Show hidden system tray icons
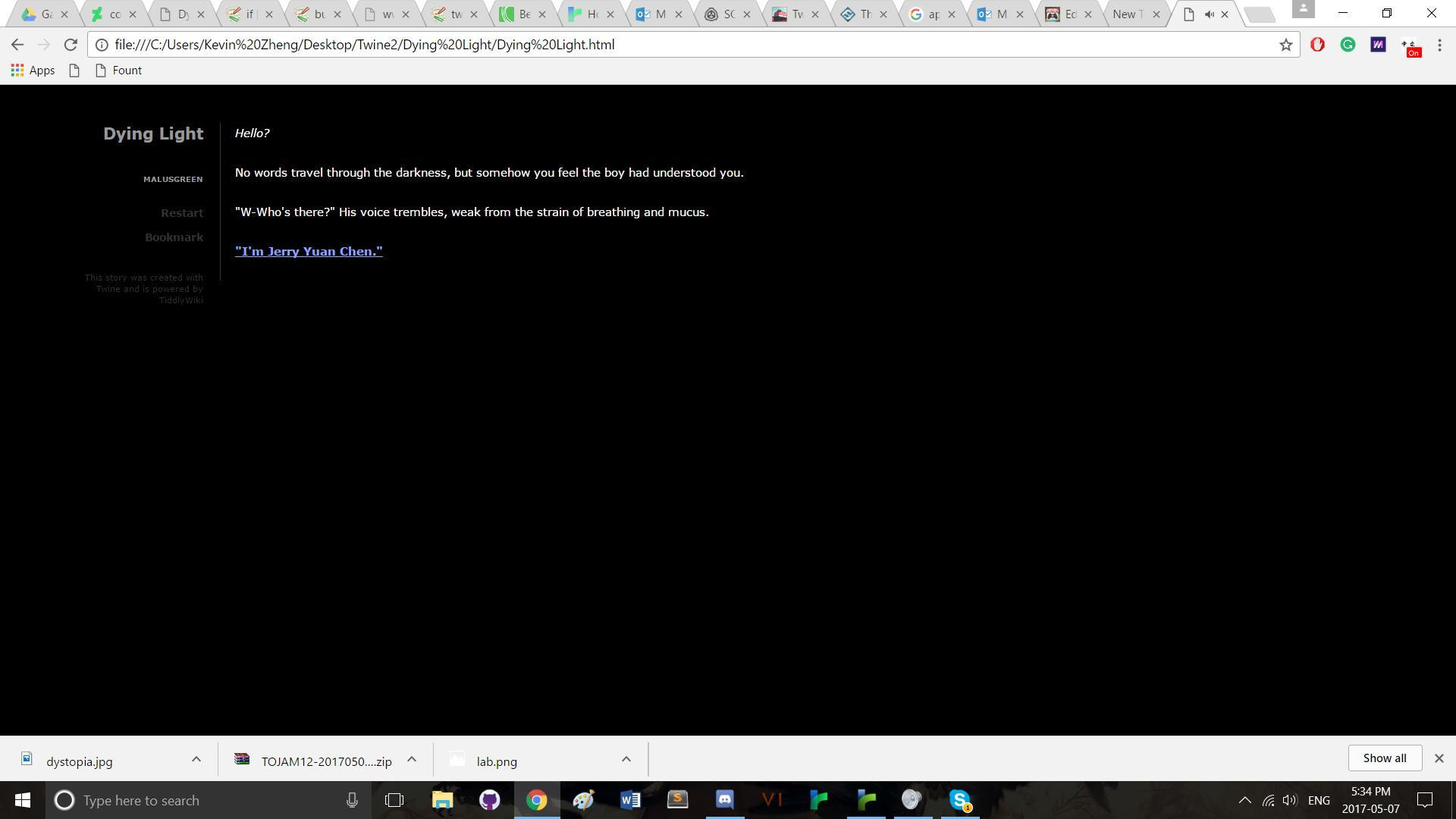 pyautogui.click(x=1244, y=800)
